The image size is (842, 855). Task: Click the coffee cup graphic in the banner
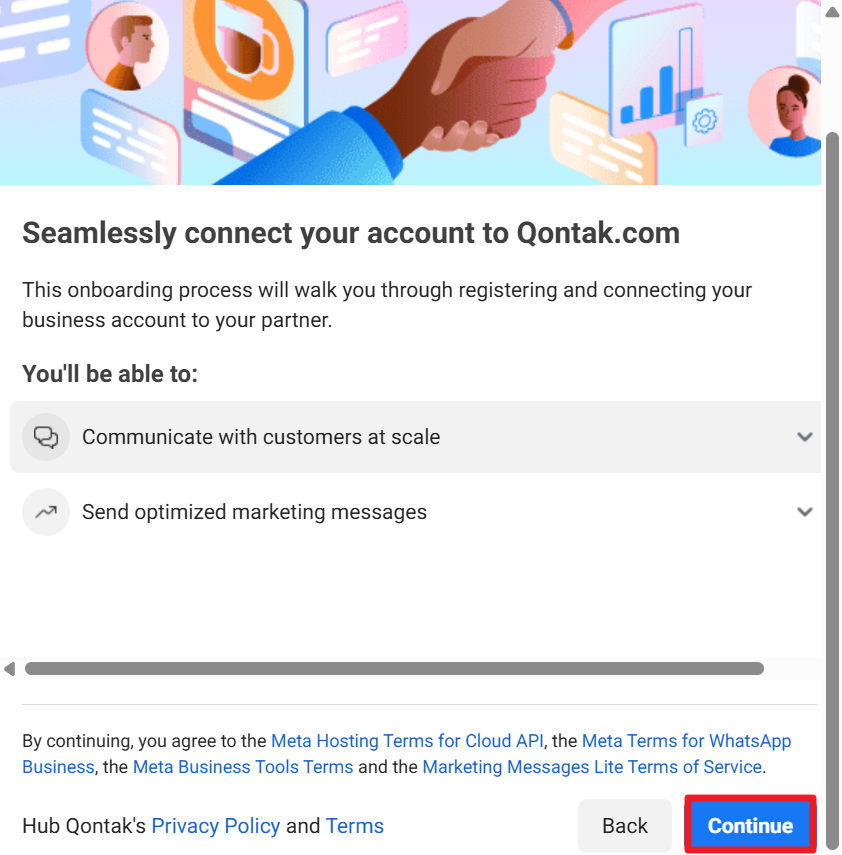click(246, 48)
